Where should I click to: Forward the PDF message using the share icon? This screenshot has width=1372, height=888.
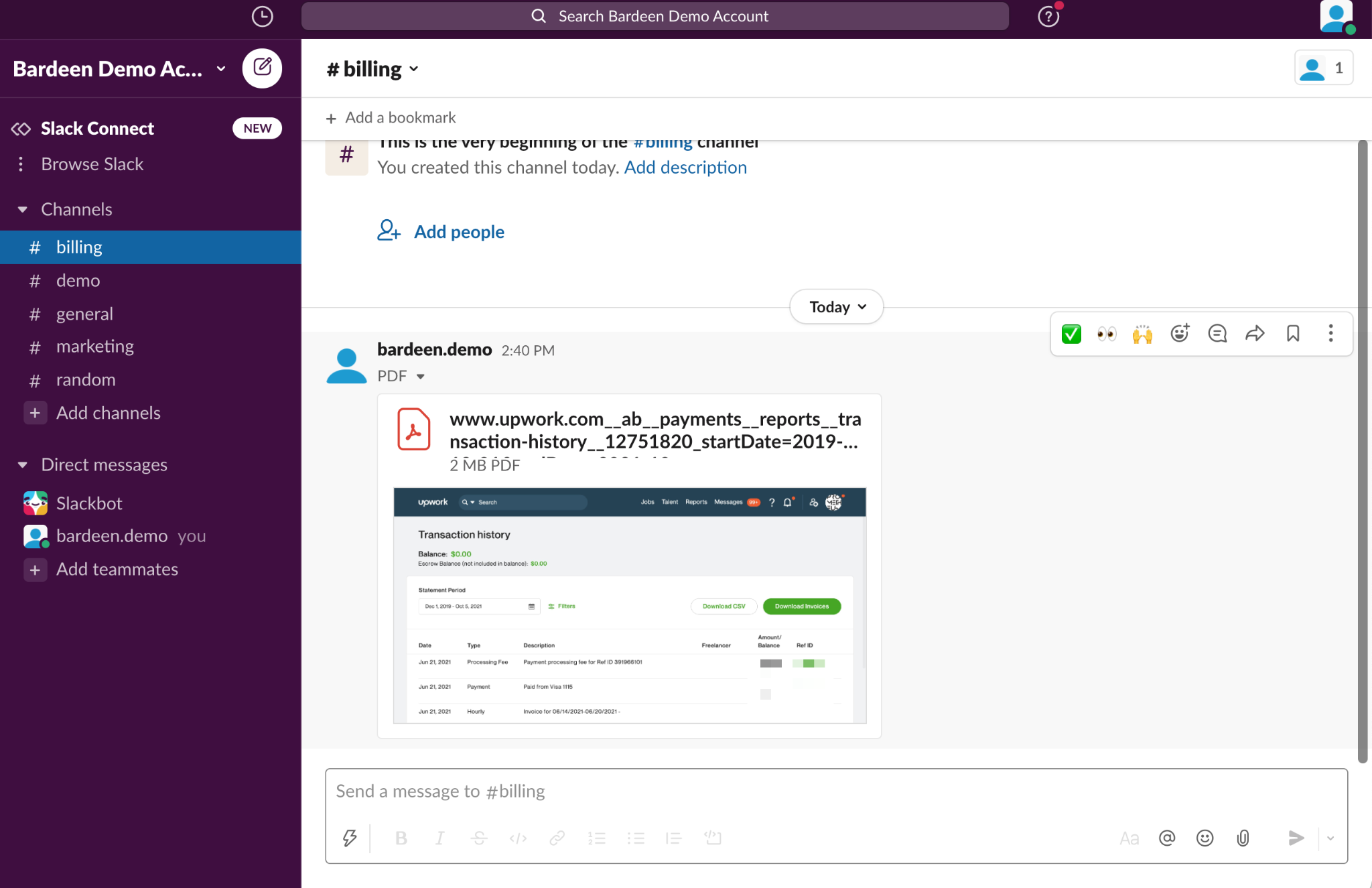click(1255, 333)
